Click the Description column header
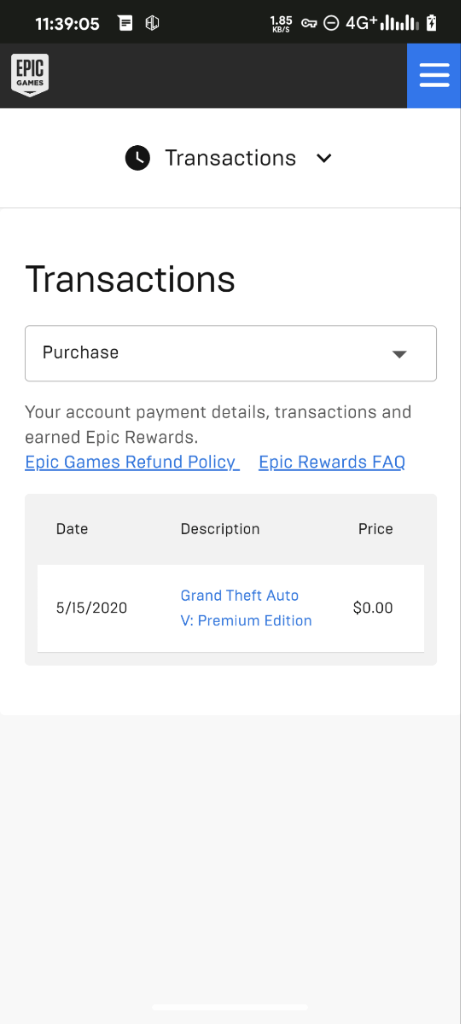Viewport: 461px width, 1024px height. point(220,529)
